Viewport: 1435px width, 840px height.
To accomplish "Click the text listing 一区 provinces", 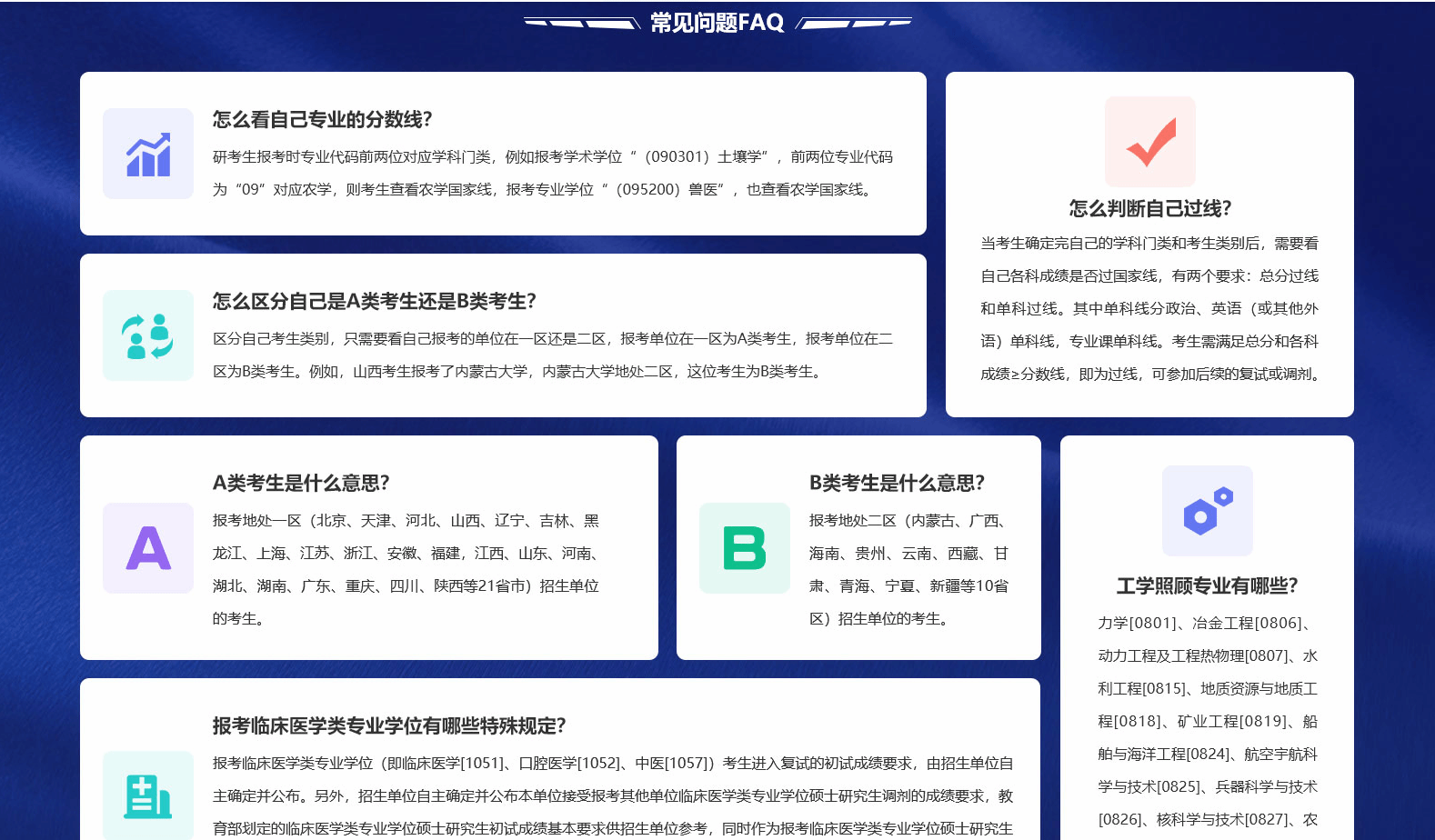I will click(406, 569).
